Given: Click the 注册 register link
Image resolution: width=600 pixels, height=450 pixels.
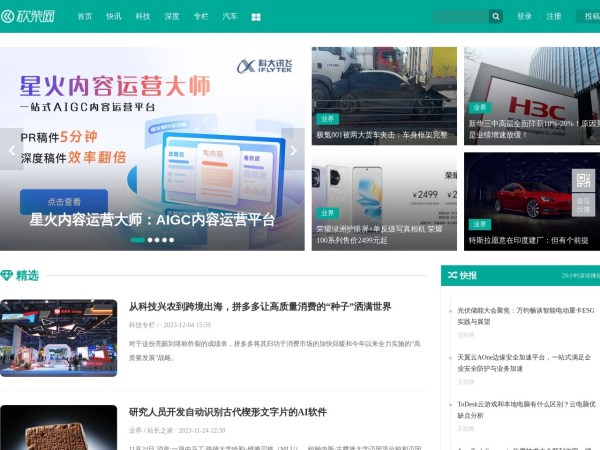Looking at the screenshot, I should pos(553,17).
